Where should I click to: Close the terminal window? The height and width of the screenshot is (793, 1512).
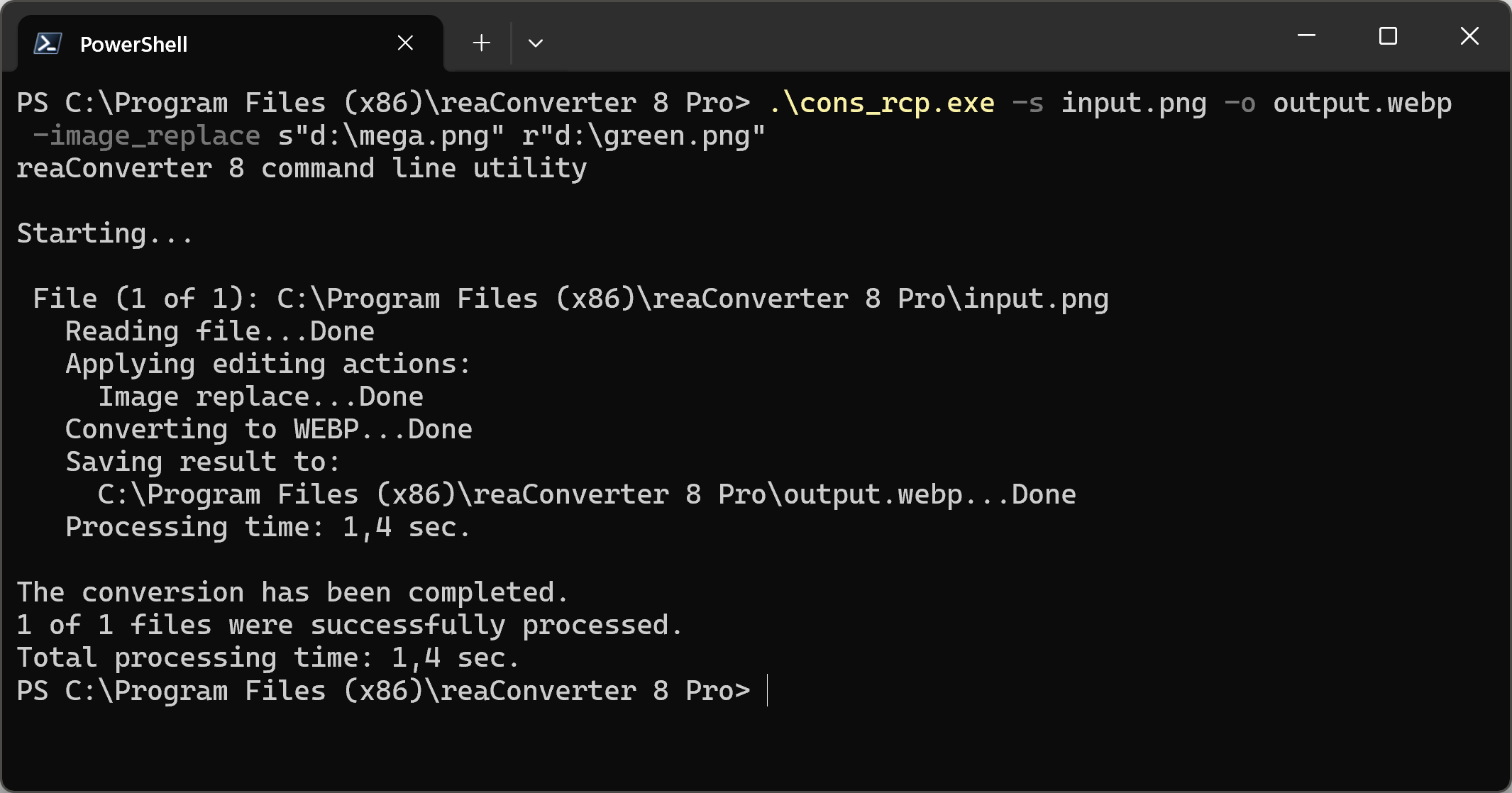tap(1469, 36)
